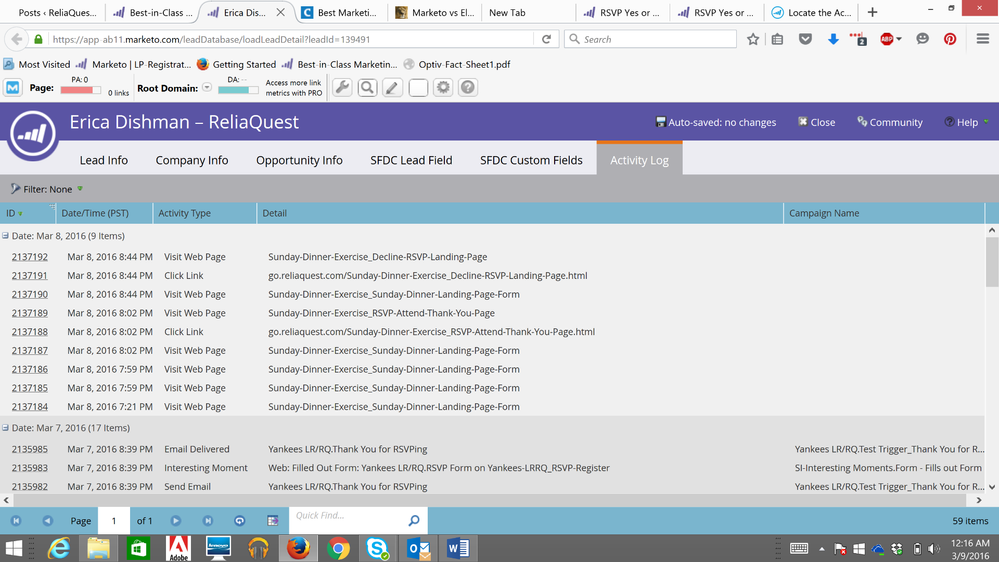Open the Help dropdown menu
Screen dimensions: 999x562
tap(967, 122)
